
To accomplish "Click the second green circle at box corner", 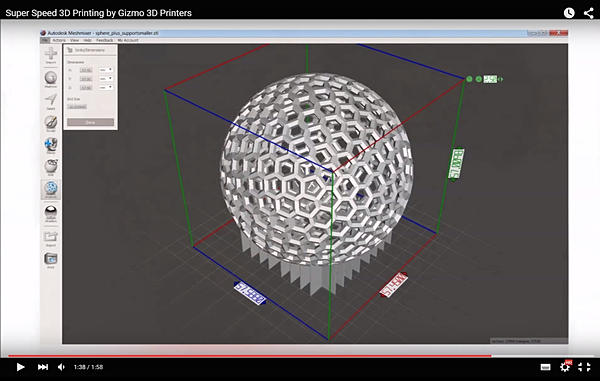I will pyautogui.click(x=478, y=79).
